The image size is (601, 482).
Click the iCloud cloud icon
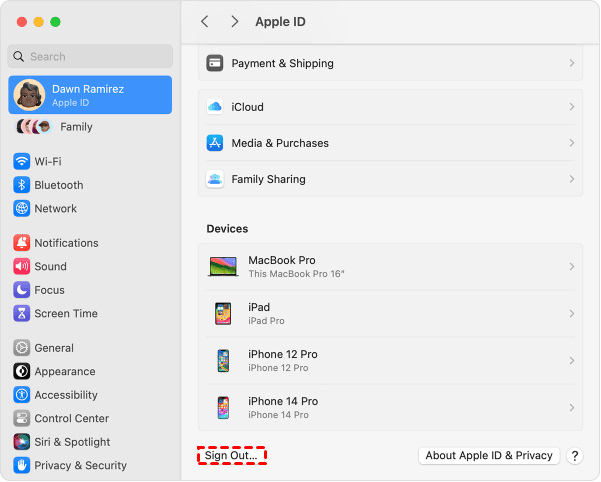coord(215,107)
